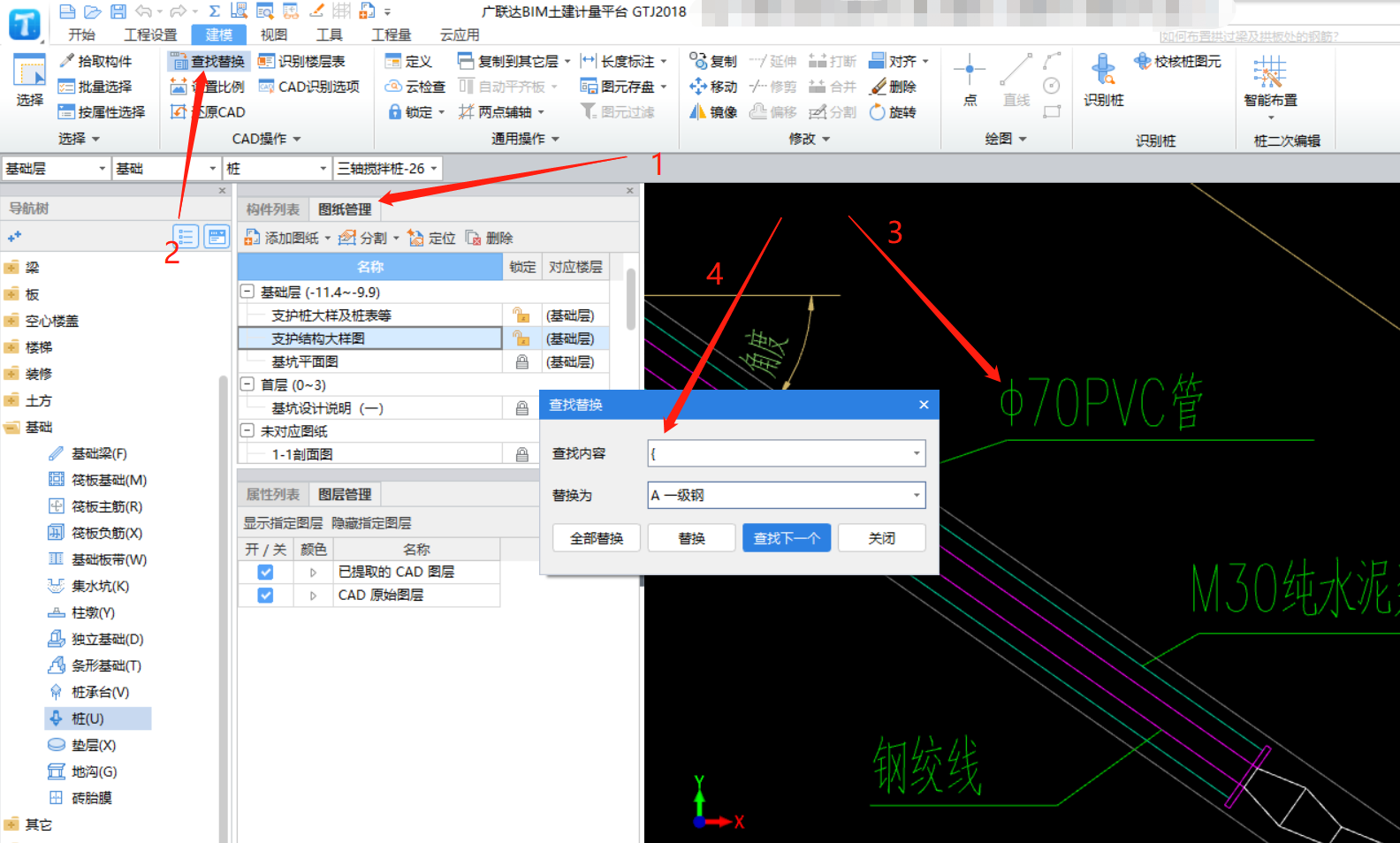The height and width of the screenshot is (843, 1400).
Task: Click the 校核桩图元 check tool
Action: point(1178,61)
